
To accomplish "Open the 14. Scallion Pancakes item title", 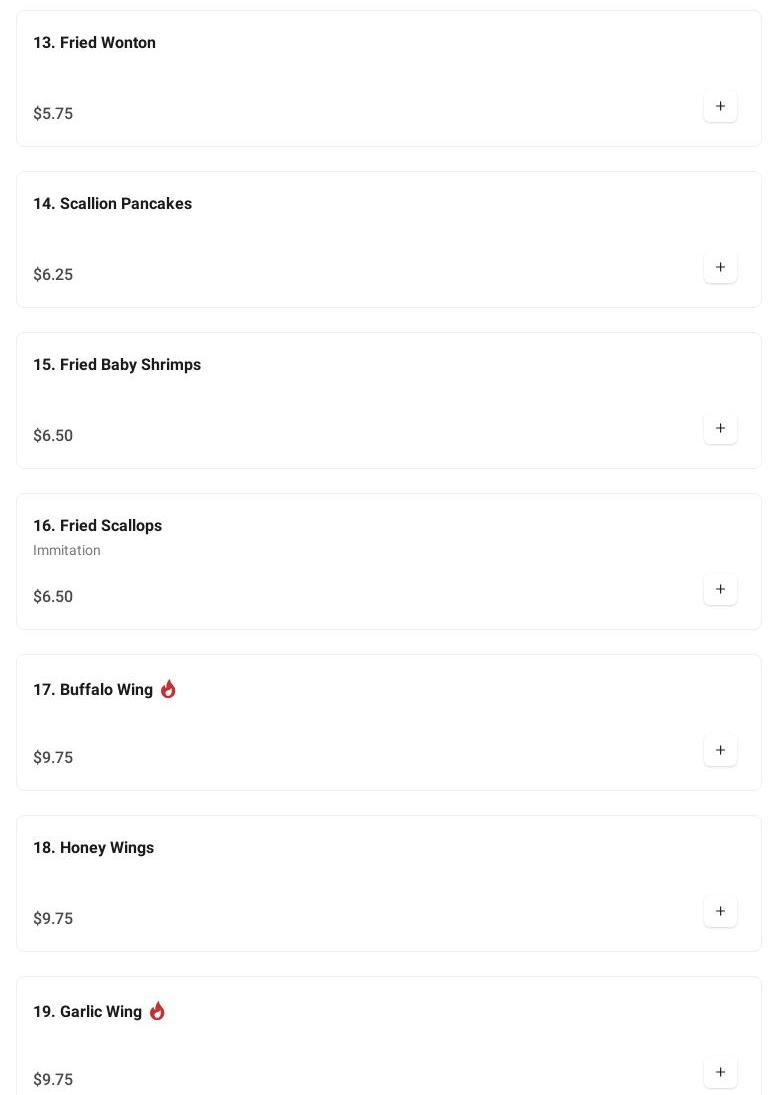I will (112, 204).
